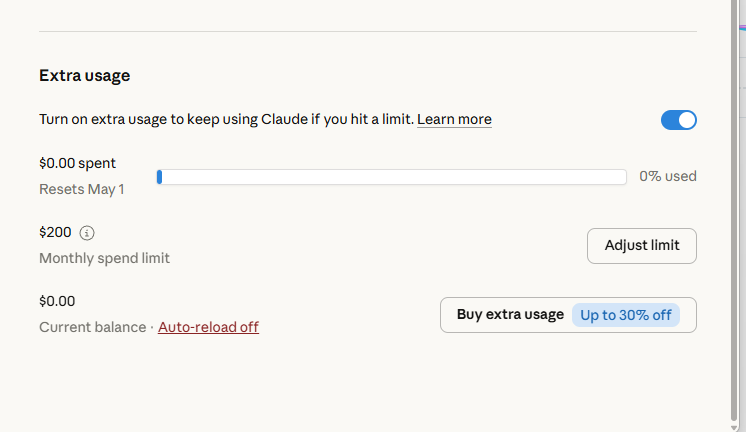Click the scrollbar down arrow
746x432 pixels.
coord(734,427)
